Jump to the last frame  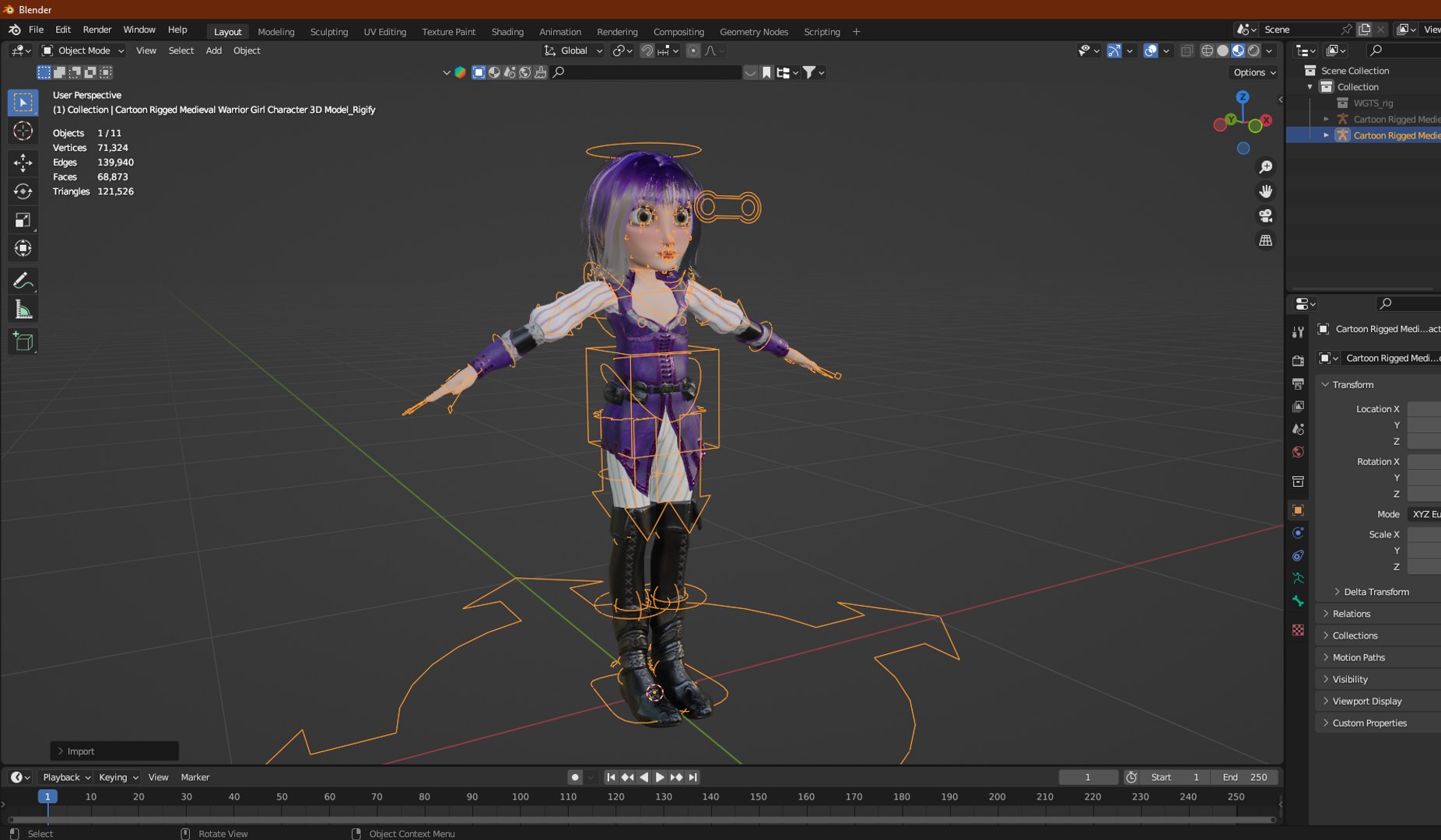[x=692, y=777]
